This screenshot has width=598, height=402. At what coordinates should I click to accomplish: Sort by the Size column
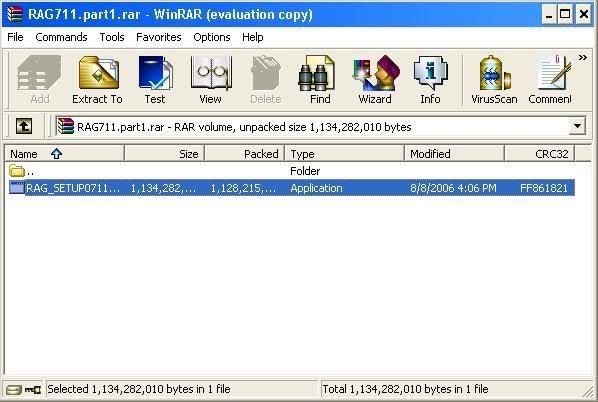pyautogui.click(x=164, y=154)
